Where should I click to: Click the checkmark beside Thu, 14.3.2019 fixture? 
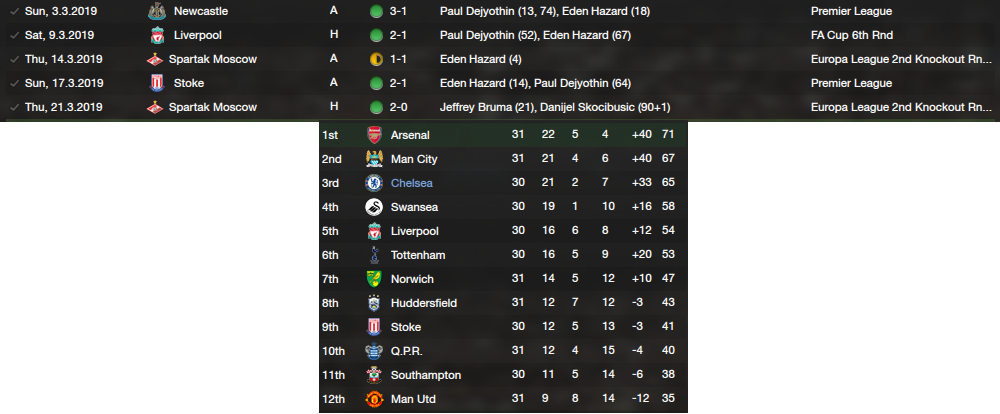(x=14, y=59)
